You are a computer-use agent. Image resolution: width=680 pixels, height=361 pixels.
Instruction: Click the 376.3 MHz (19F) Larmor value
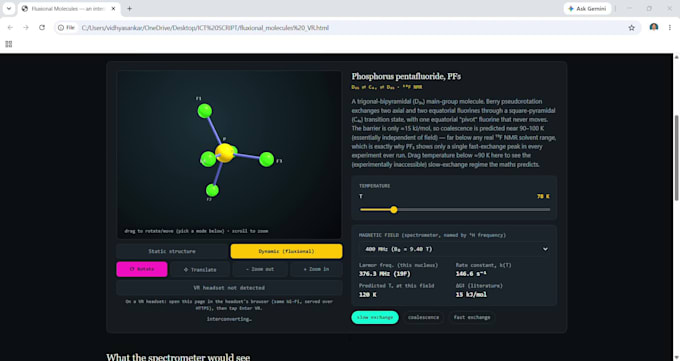[x=384, y=274]
